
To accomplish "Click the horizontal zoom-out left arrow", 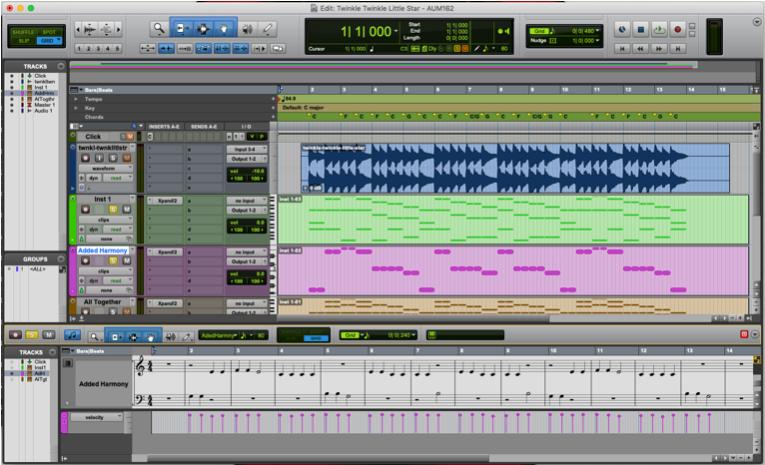I will [x=78, y=30].
